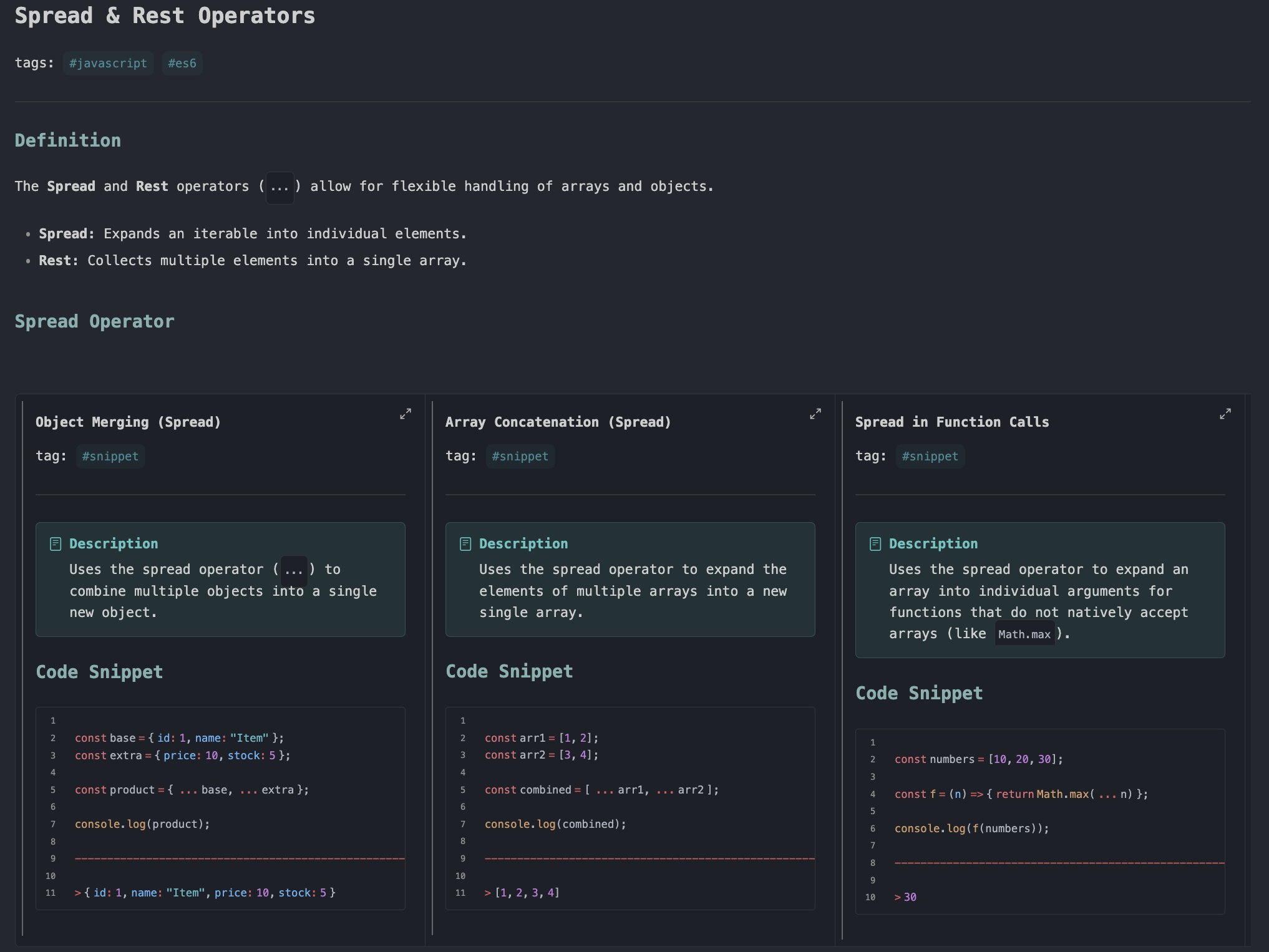1269x952 pixels.
Task: Expand the Object Merging (Spread) card to fullscreen
Action: click(x=405, y=413)
